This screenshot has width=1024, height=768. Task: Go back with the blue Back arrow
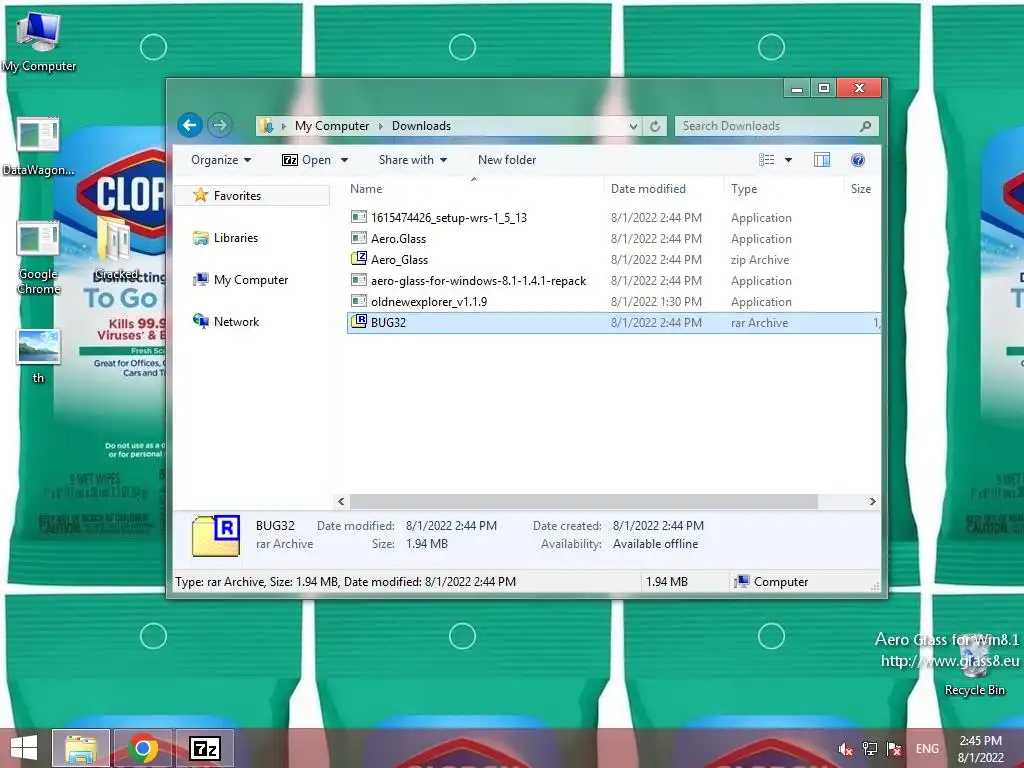(189, 125)
